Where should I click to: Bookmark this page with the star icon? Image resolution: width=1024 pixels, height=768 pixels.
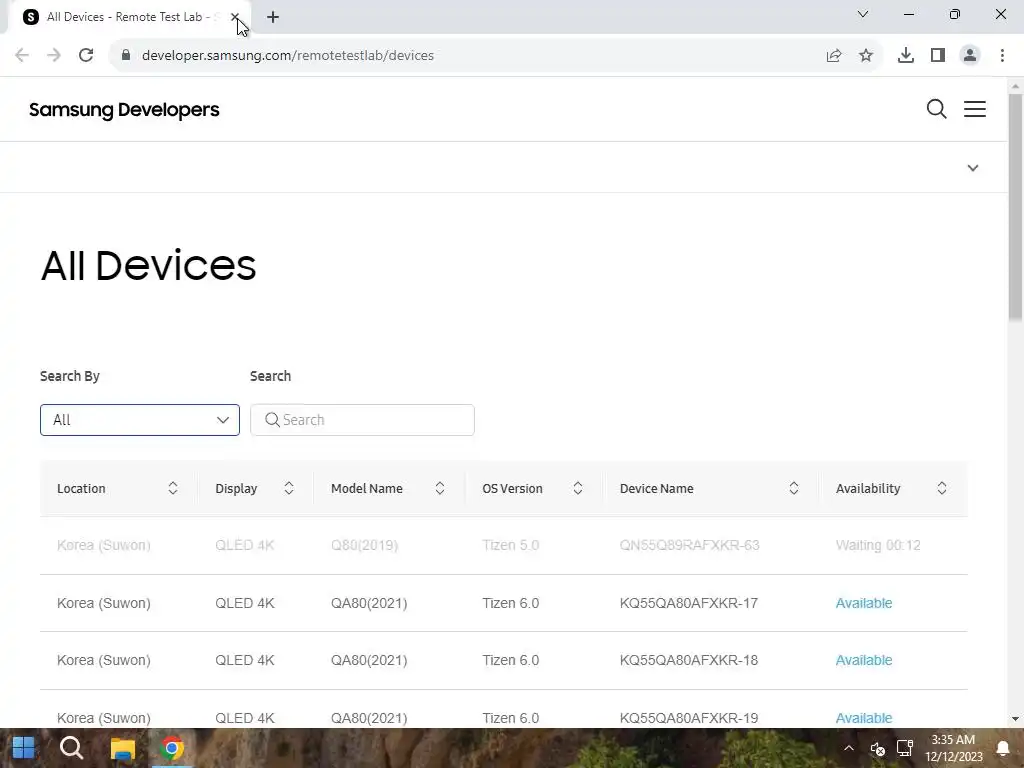tap(865, 56)
